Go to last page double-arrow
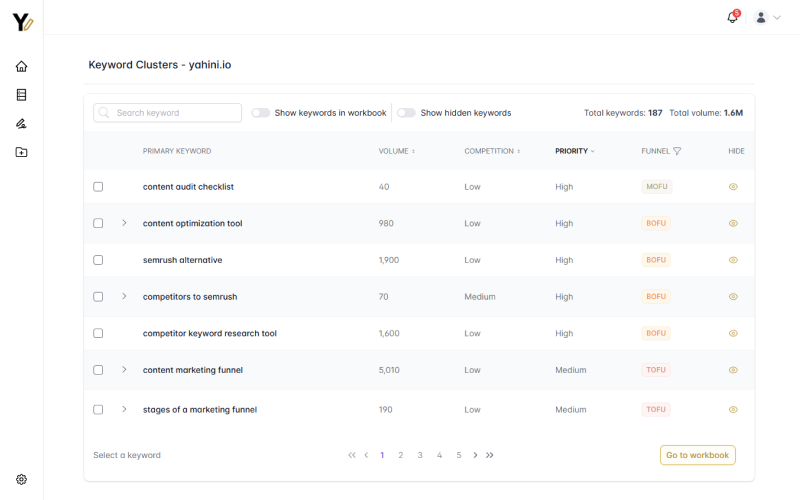Screen dimensions: 800x500 point(489,455)
